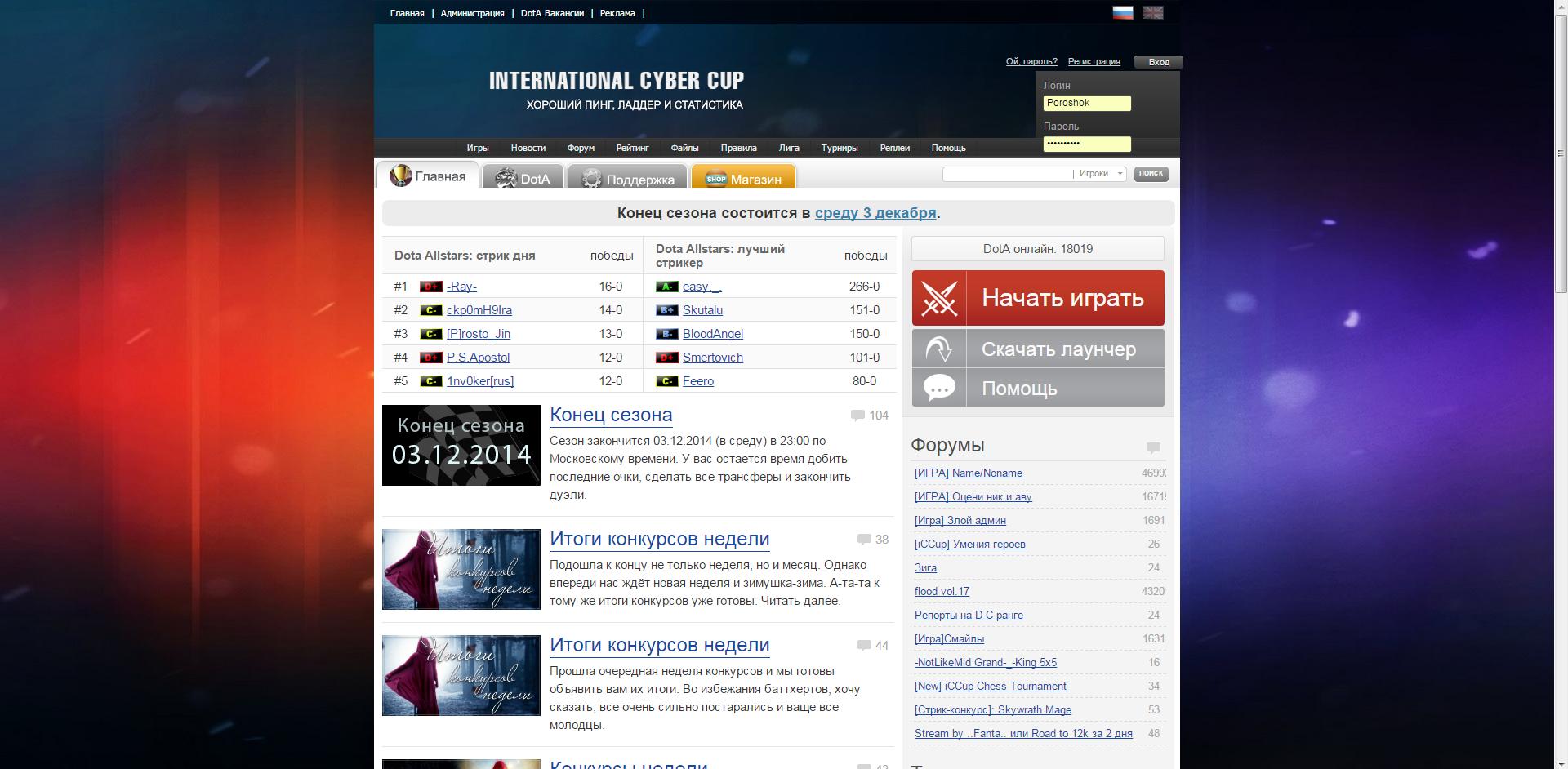The height and width of the screenshot is (769, 1568).
Task: Open the Регистрация link
Action: click(x=1094, y=61)
